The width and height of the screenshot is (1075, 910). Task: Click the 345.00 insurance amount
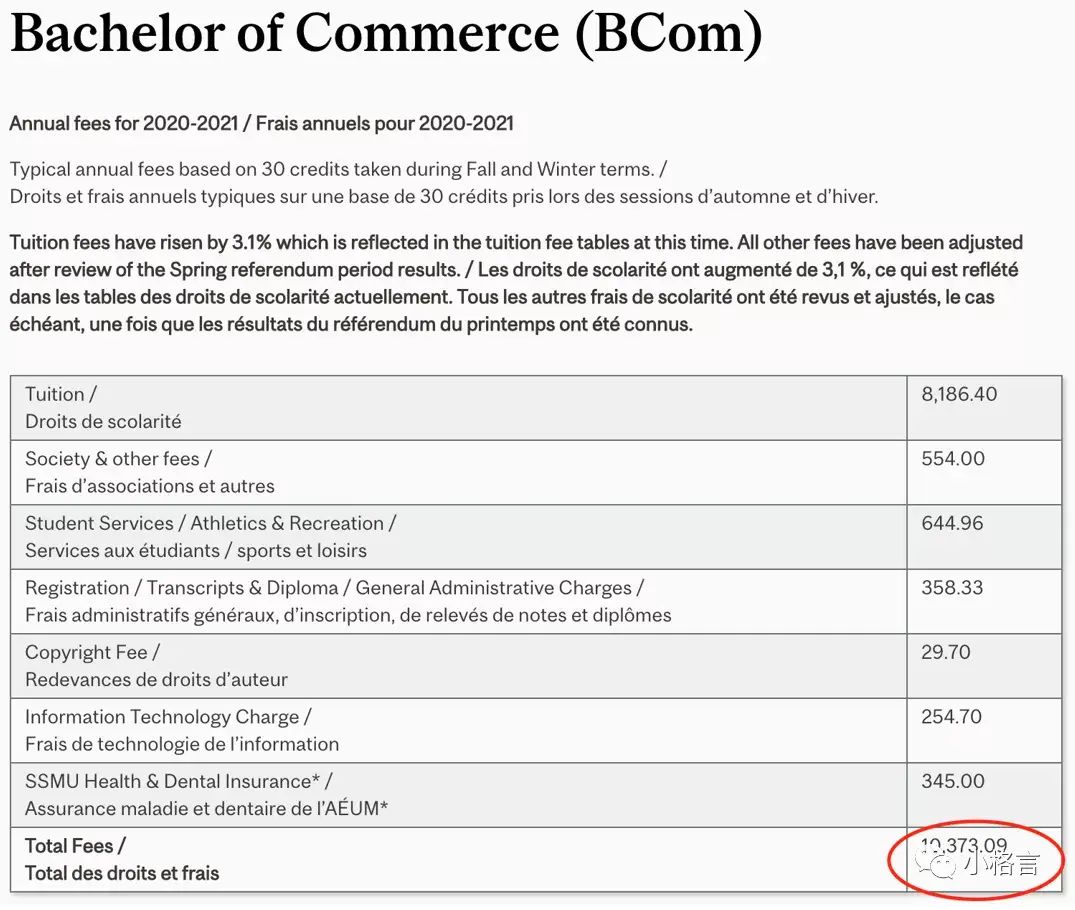(953, 782)
